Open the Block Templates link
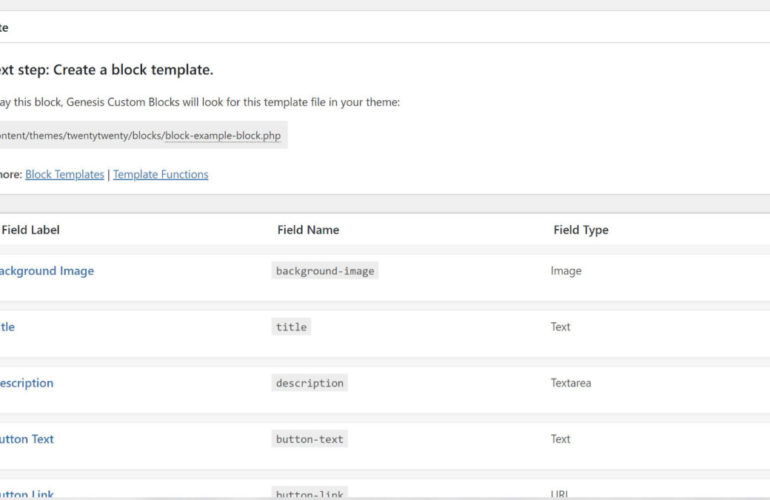 point(64,174)
